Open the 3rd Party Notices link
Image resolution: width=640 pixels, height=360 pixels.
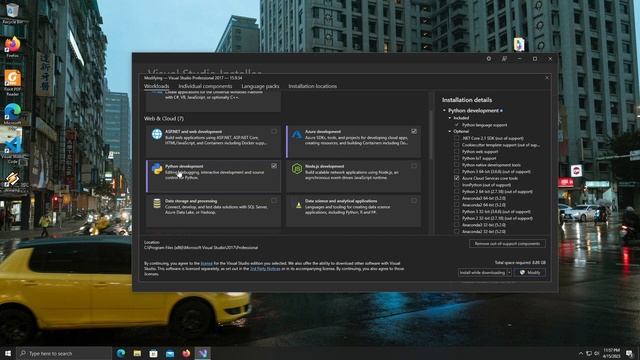click(x=265, y=269)
